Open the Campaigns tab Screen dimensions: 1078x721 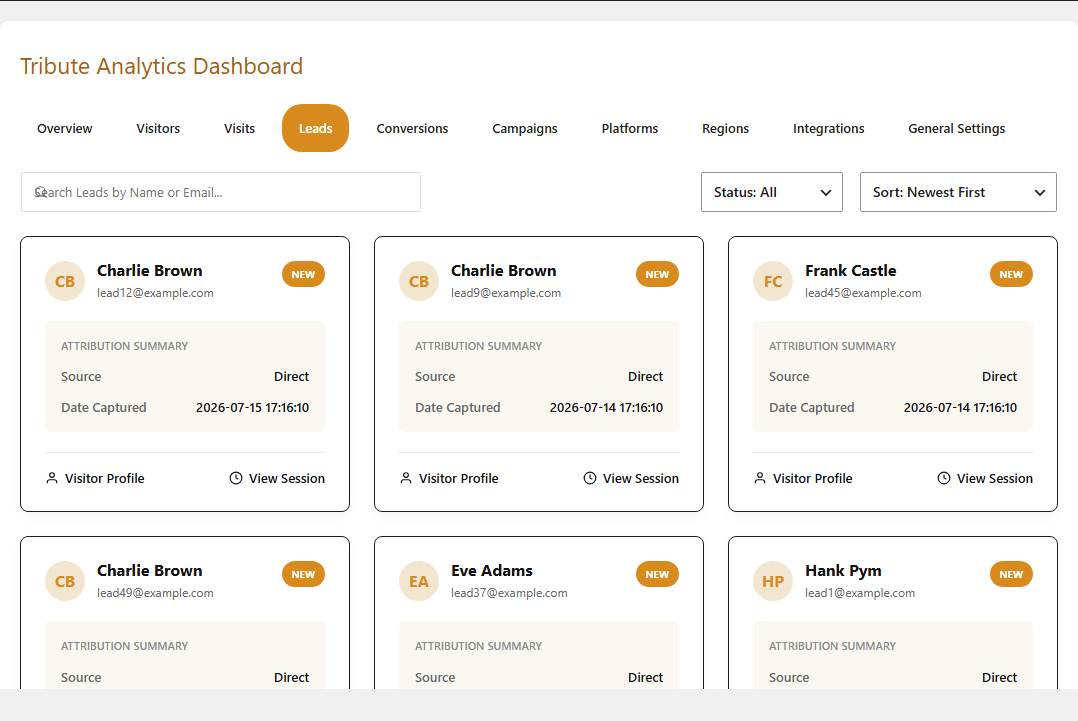pos(525,129)
